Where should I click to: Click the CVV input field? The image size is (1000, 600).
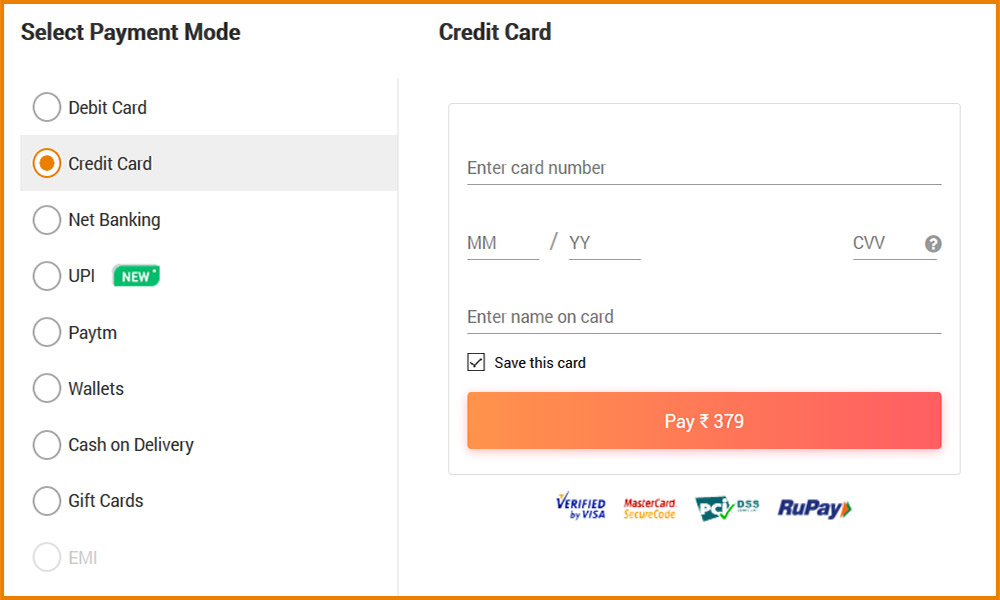(884, 243)
